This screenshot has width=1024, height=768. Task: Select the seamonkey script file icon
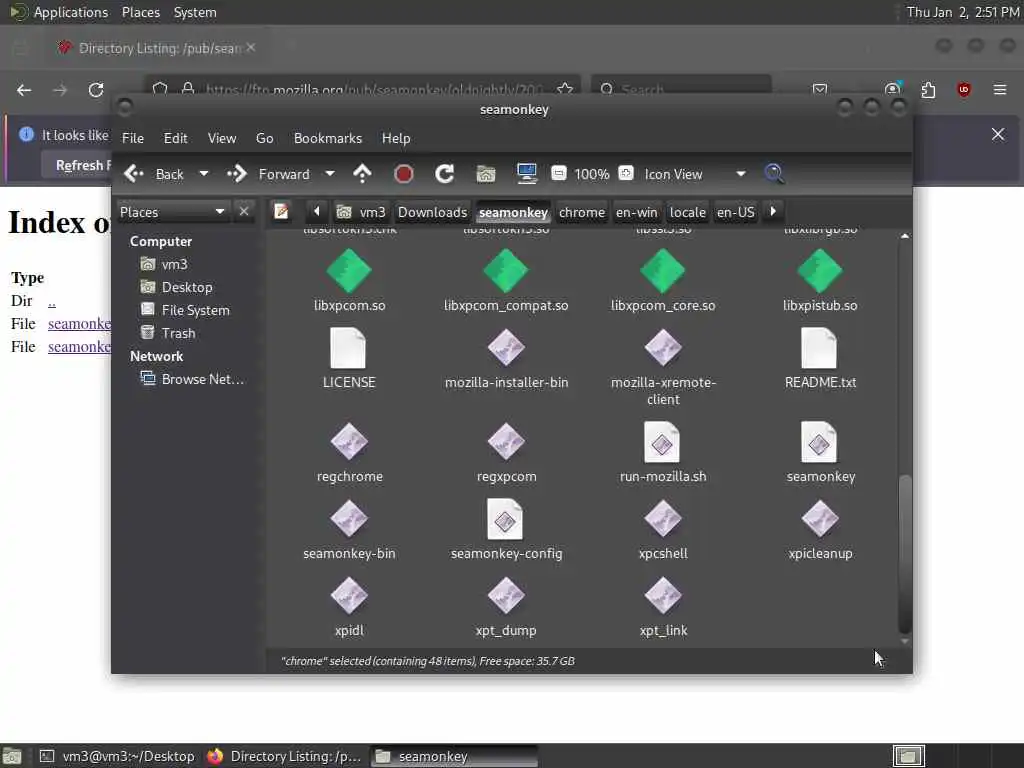click(819, 442)
